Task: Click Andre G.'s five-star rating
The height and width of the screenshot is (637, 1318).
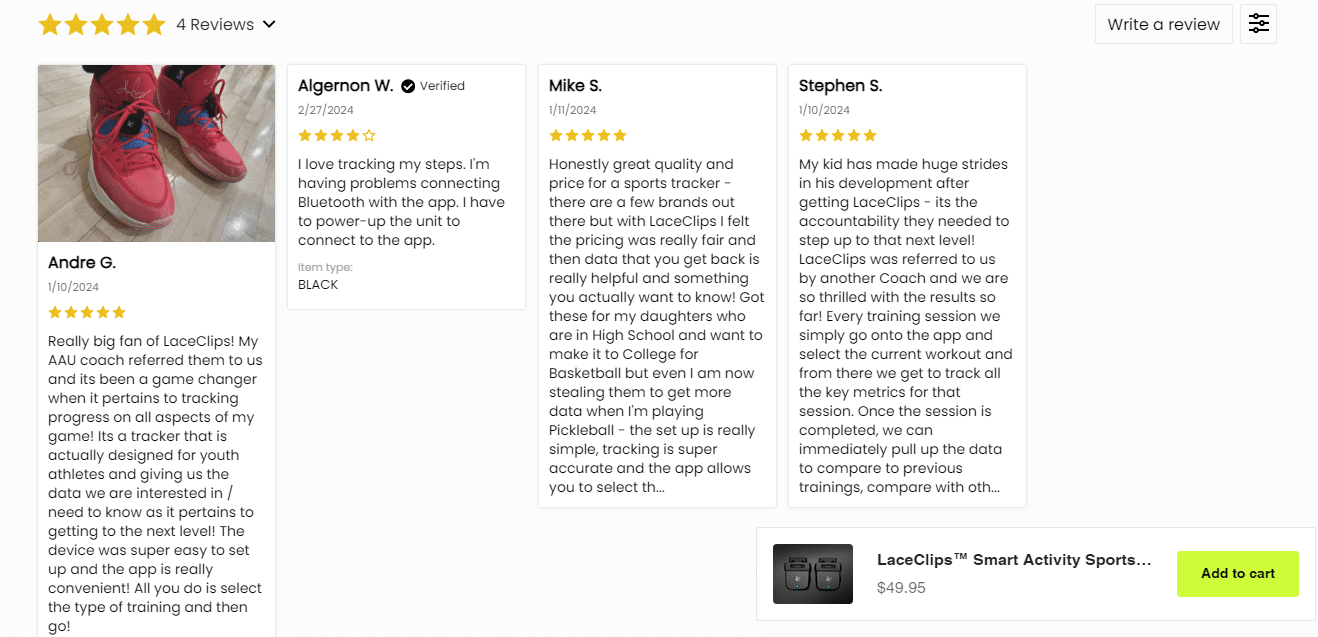Action: pos(87,312)
